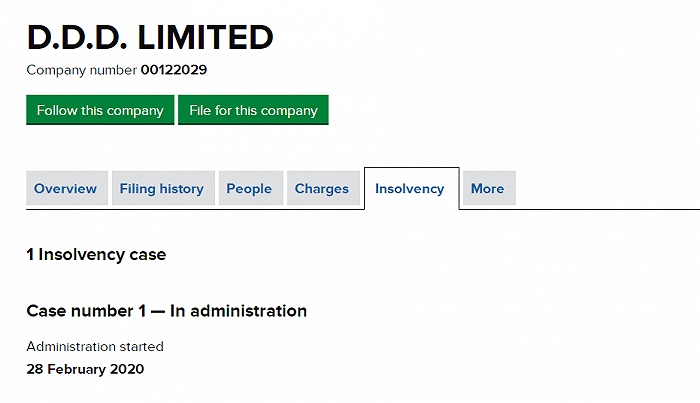The image size is (700, 403).
Task: Click the Administration started label
Action: click(x=95, y=347)
